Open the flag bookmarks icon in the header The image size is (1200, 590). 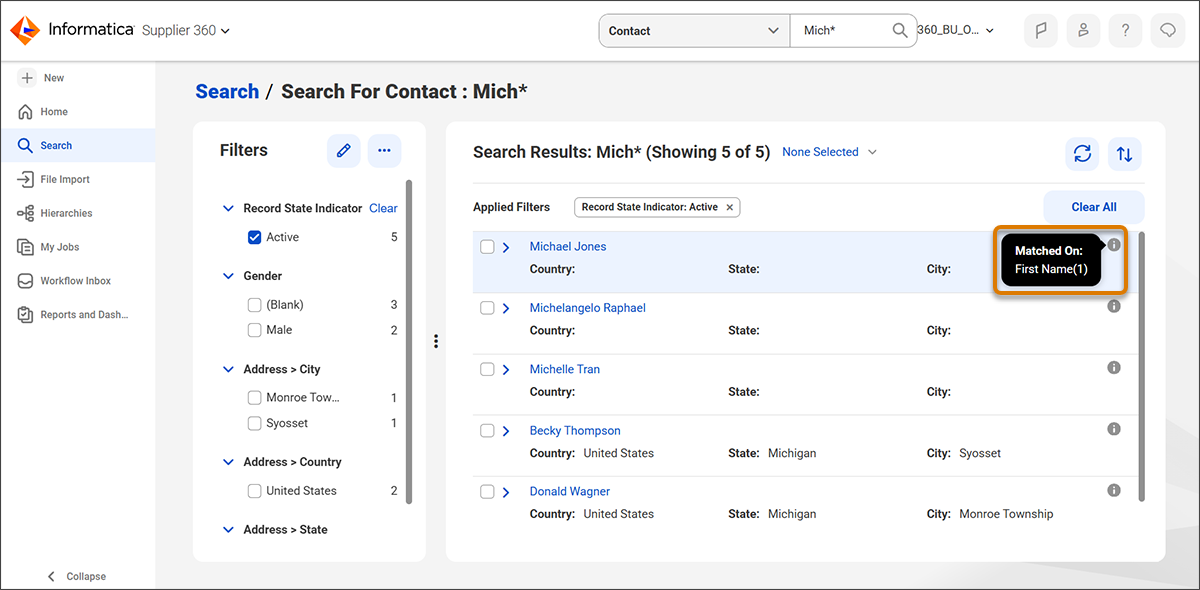[1041, 30]
